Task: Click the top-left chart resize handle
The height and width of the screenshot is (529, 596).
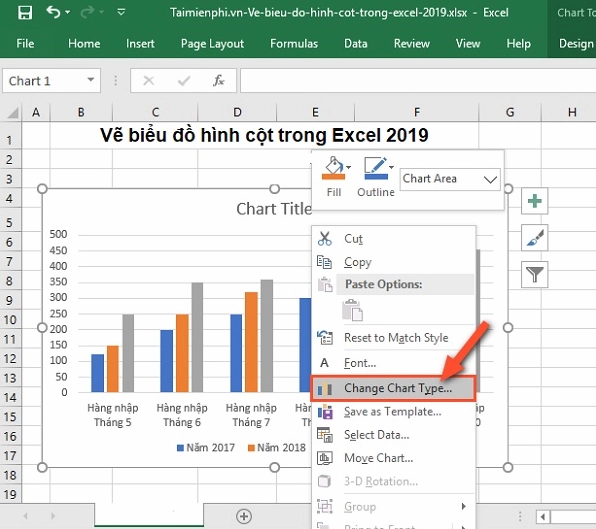Action: 42,189
